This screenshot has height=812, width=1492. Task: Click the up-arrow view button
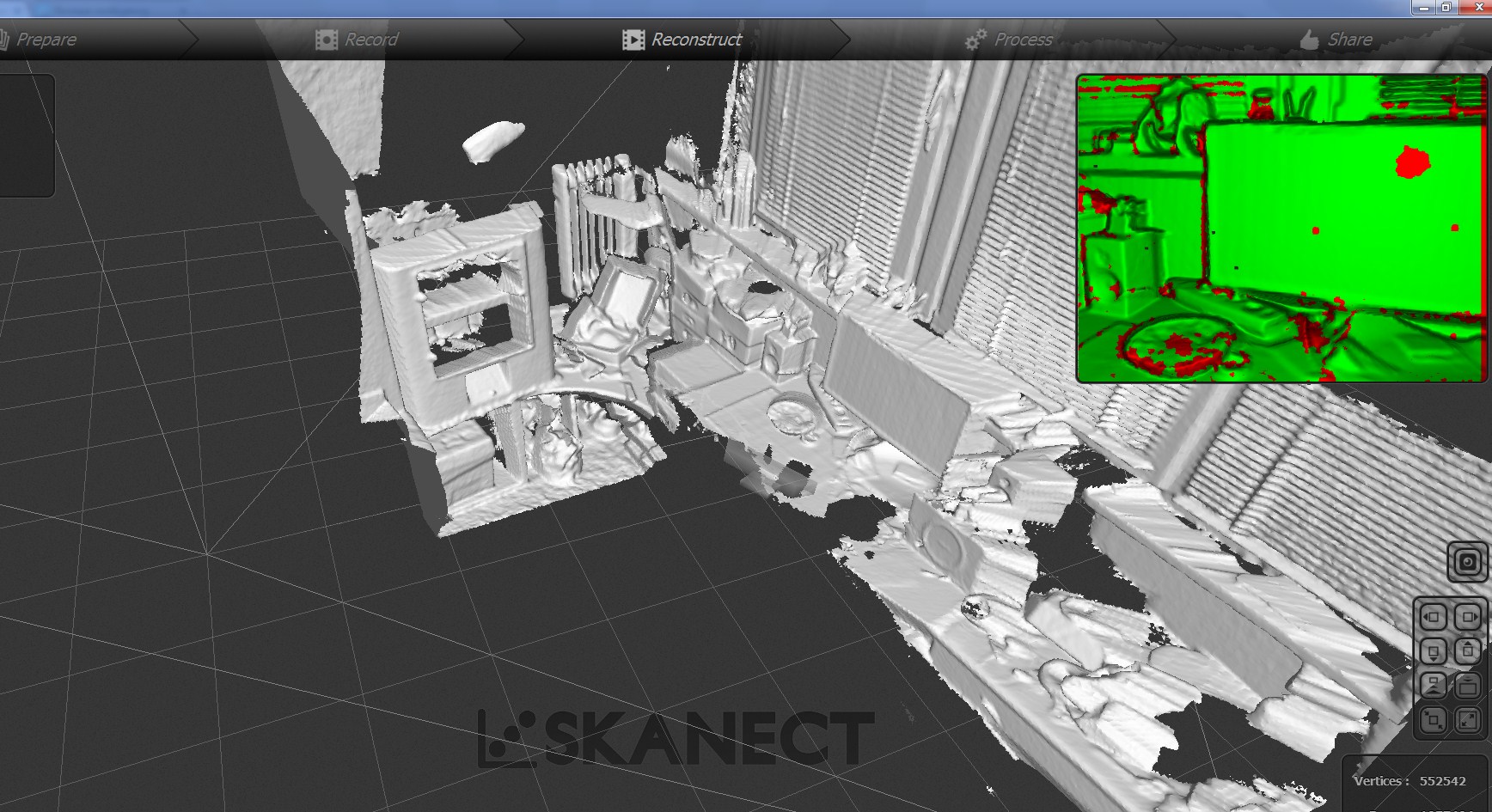click(x=1467, y=651)
